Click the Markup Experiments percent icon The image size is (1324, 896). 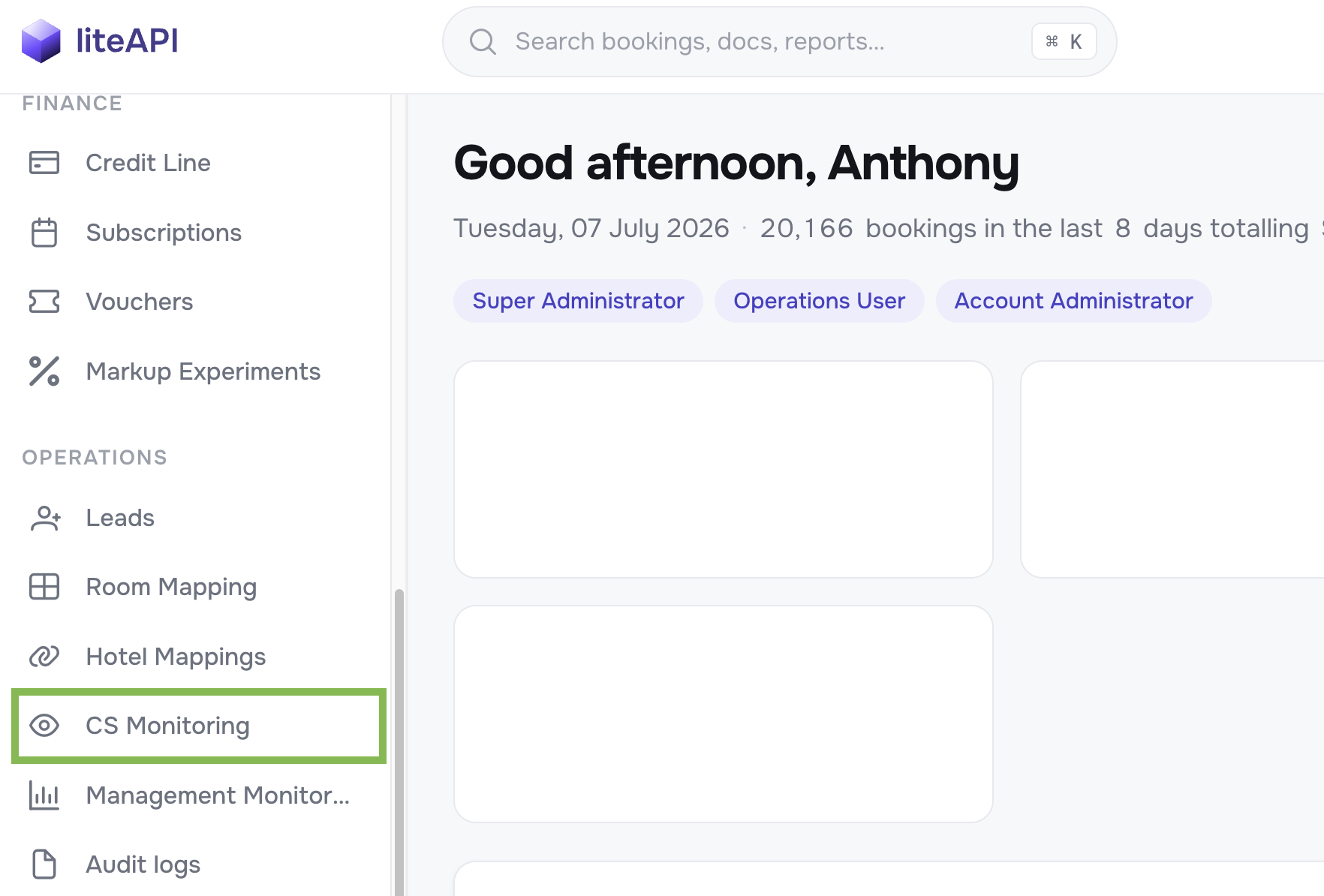44,371
